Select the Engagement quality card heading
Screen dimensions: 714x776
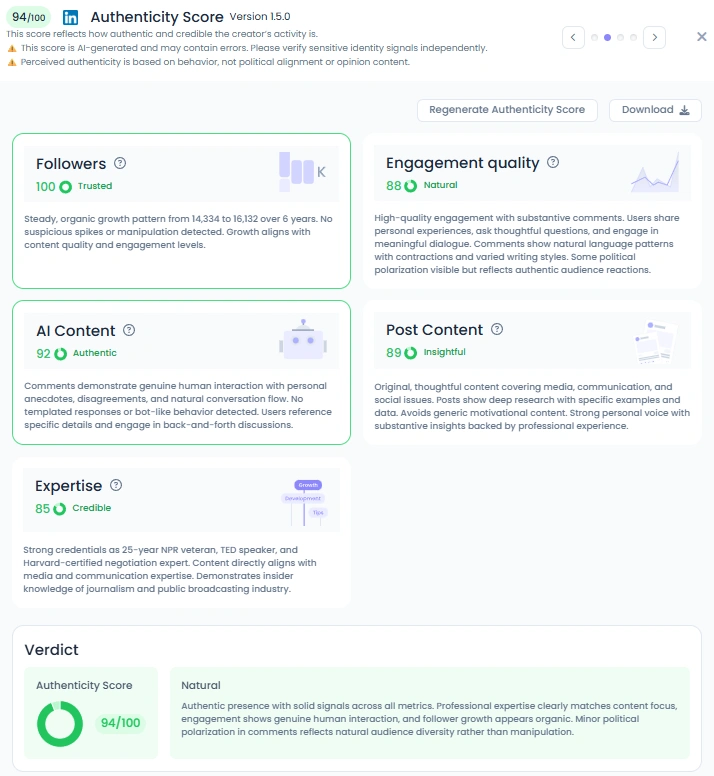click(463, 163)
